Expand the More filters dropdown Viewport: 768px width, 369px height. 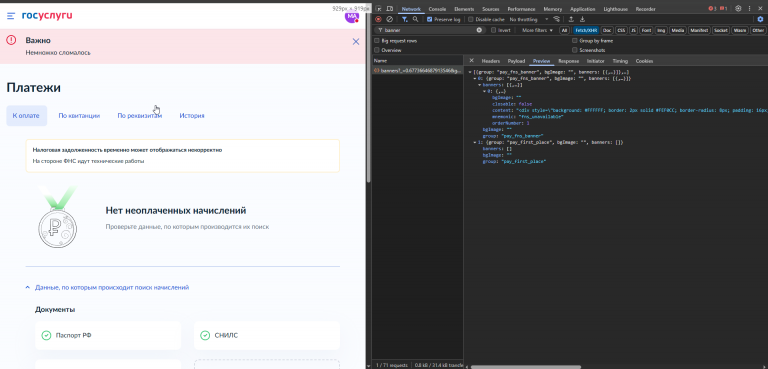(x=537, y=30)
